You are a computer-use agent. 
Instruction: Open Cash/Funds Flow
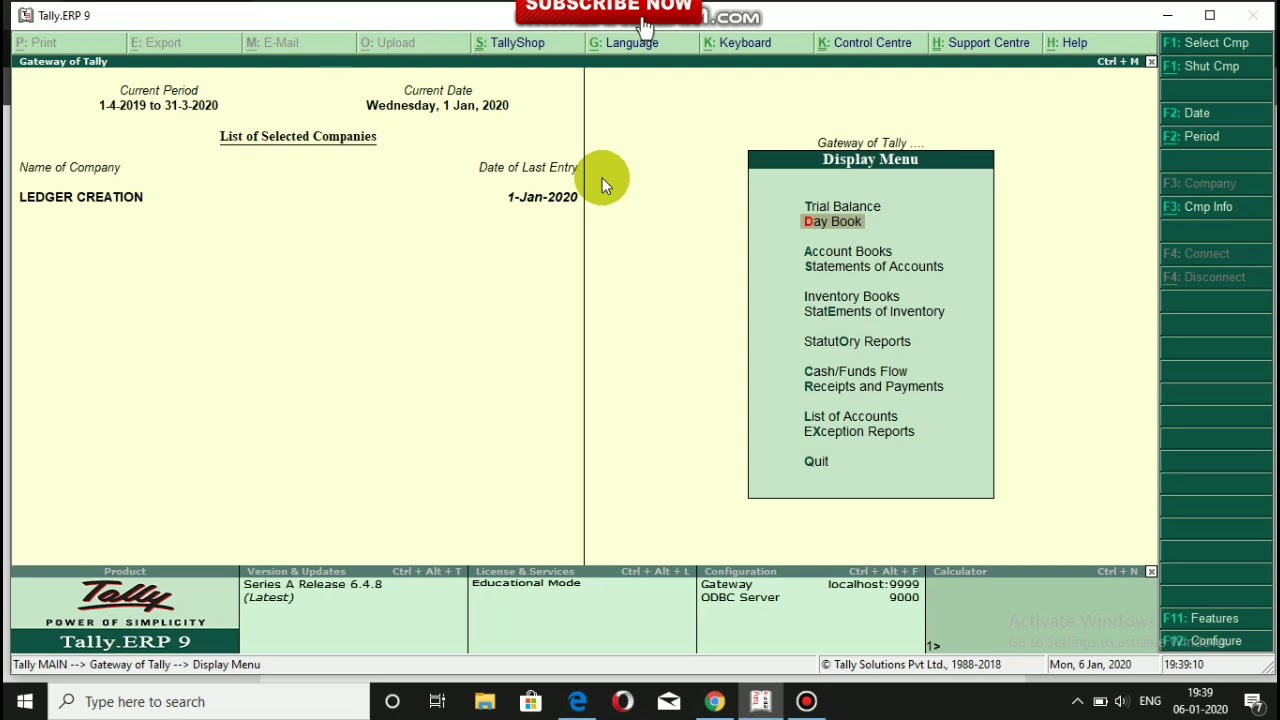click(x=855, y=371)
